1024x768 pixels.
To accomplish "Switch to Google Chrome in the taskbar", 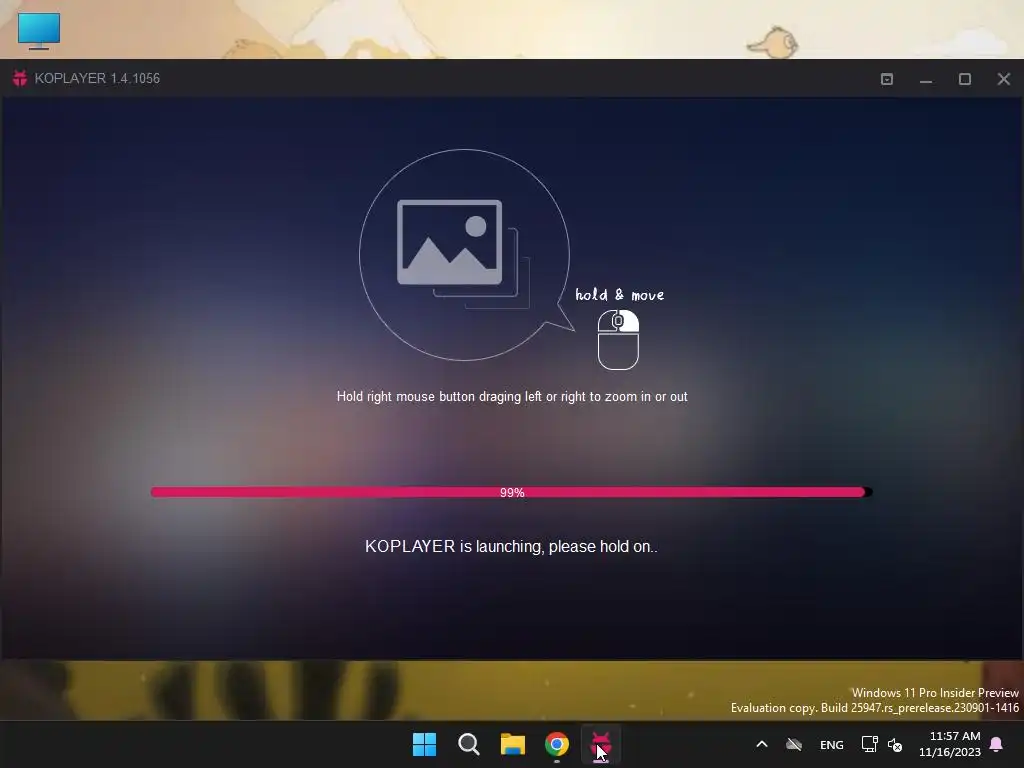I will coord(556,744).
